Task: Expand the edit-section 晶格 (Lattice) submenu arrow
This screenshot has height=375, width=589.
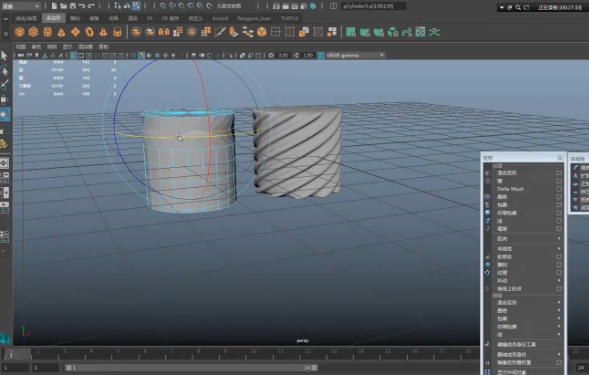Action: point(559,310)
